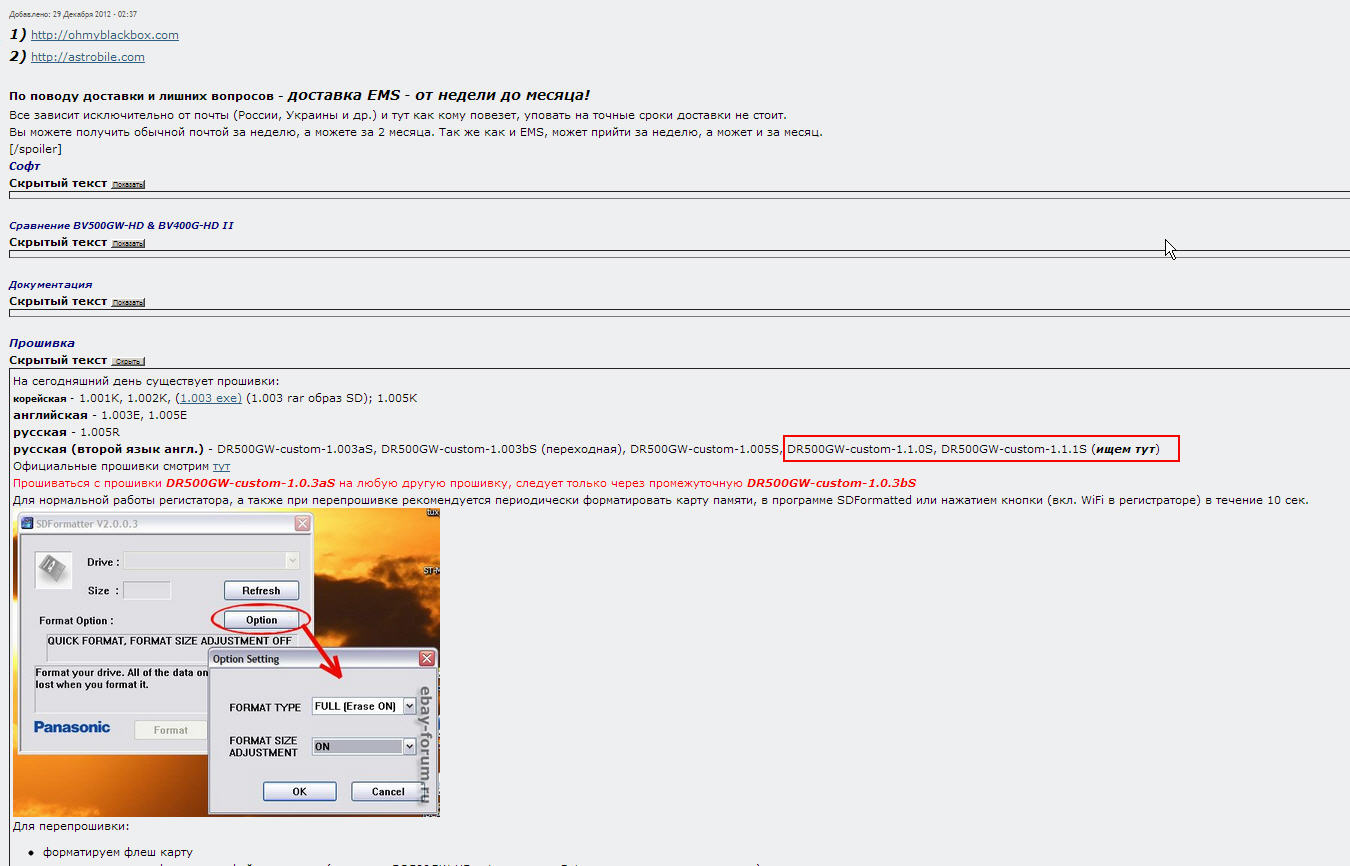Click the Panasonic logo
The height and width of the screenshot is (866, 1350).
[72, 727]
